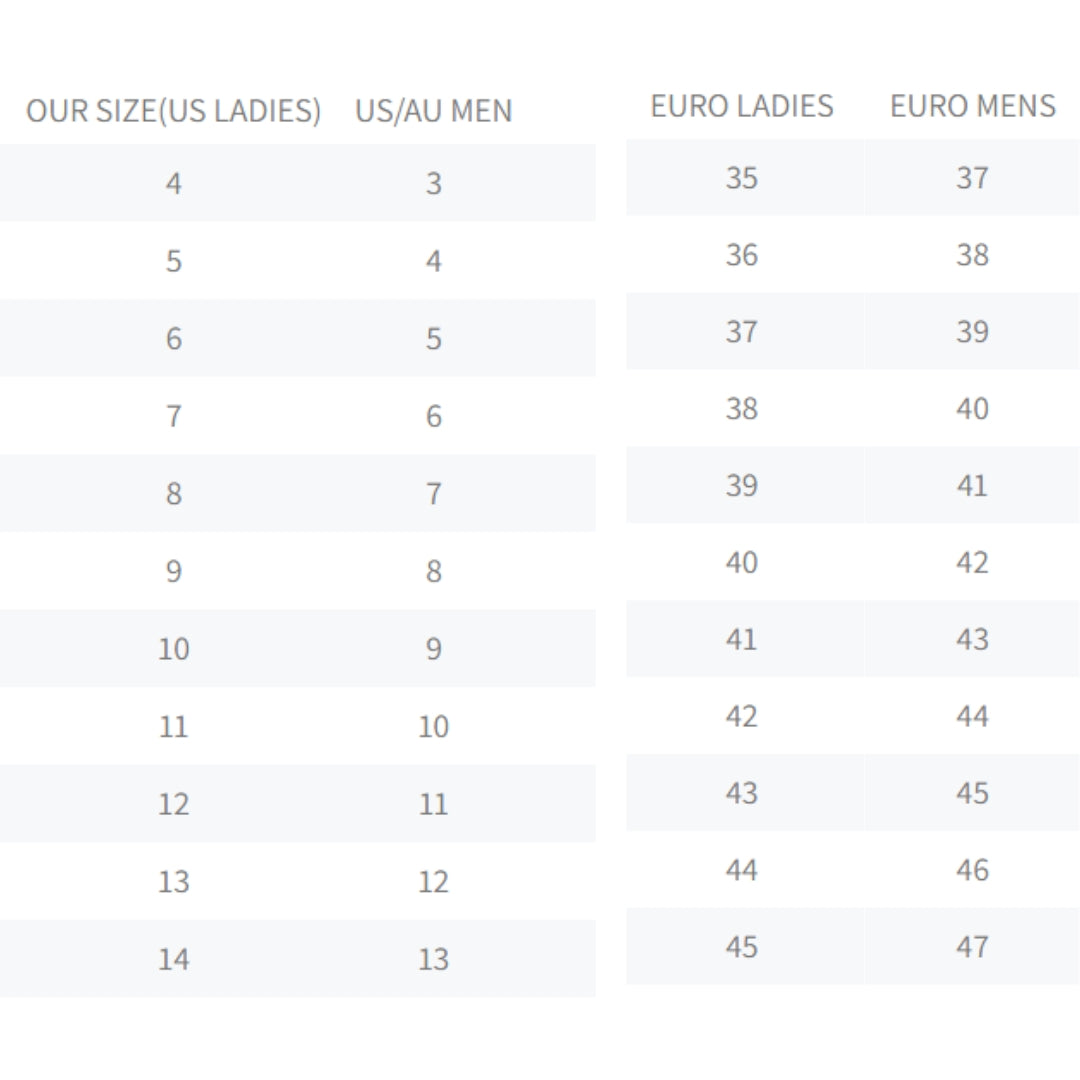Screen dimensions: 1080x1080
Task: Click Euro mens size 47 cell
Action: tap(973, 946)
